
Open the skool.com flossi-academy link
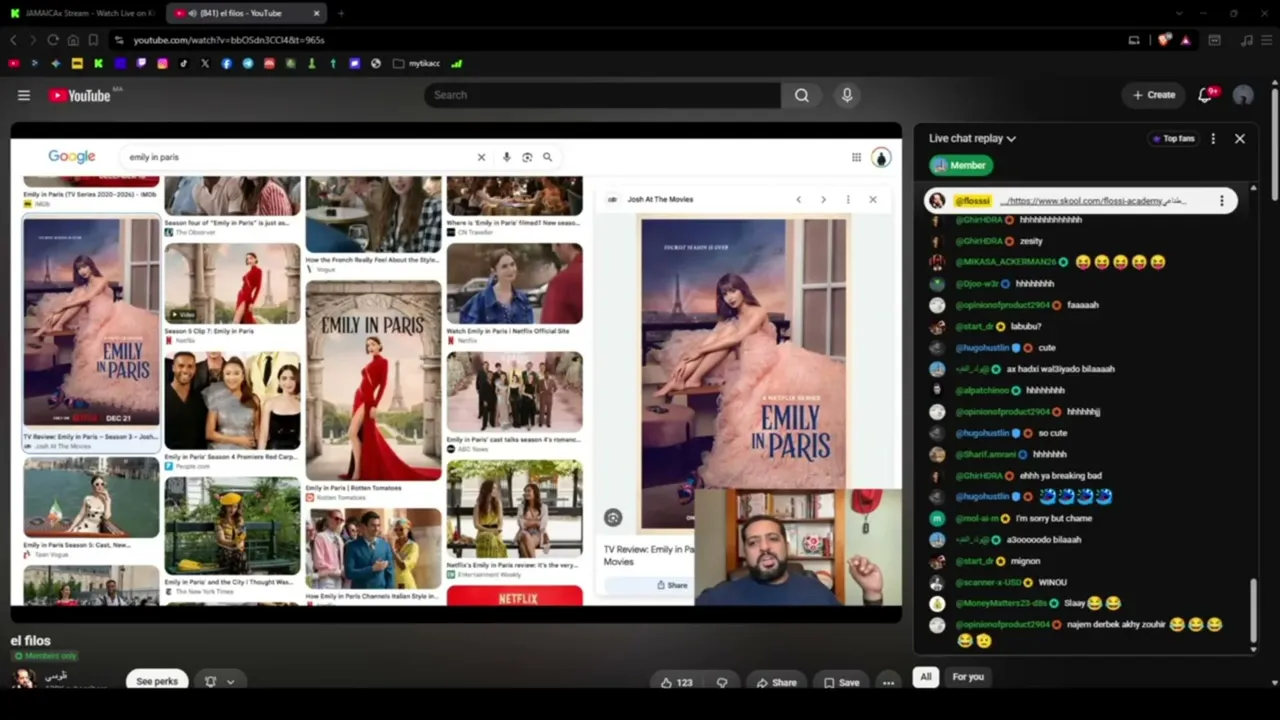(1091, 201)
